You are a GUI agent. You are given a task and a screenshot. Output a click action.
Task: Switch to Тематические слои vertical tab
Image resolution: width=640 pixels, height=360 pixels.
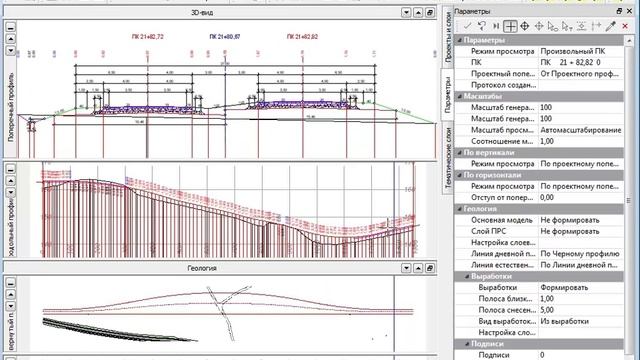click(x=448, y=158)
